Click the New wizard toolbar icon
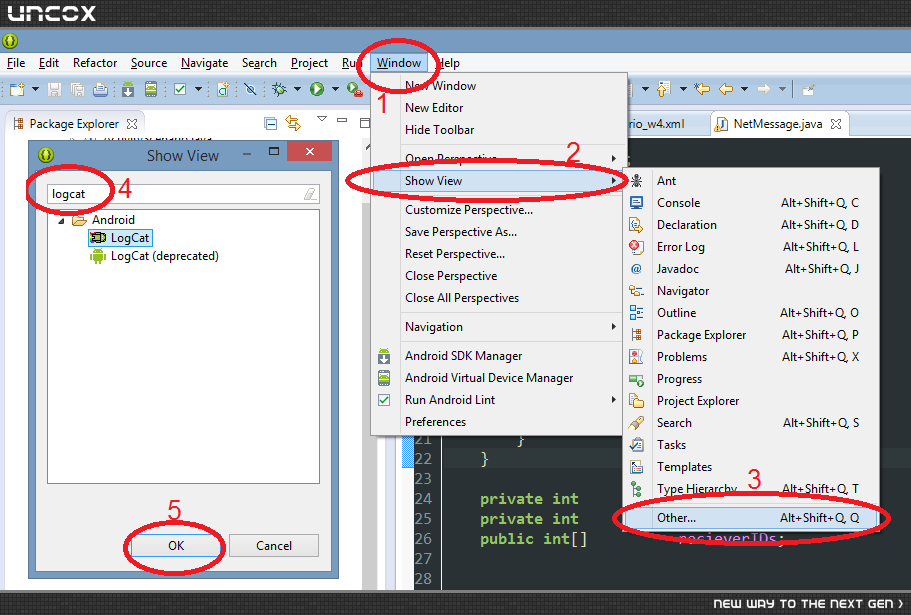 (17, 89)
